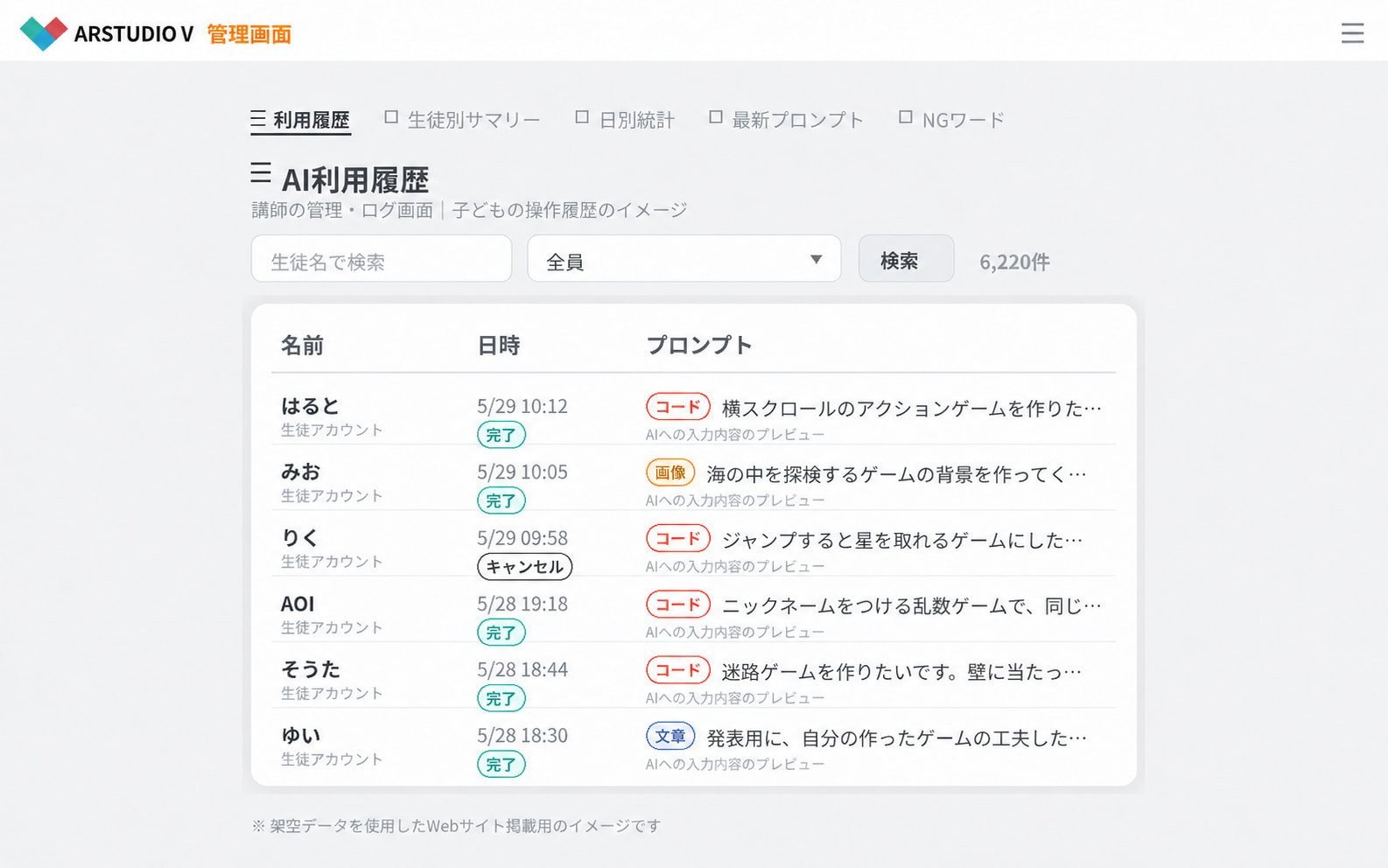
Task: Click 管理画面 label in header
Action: pos(249,34)
